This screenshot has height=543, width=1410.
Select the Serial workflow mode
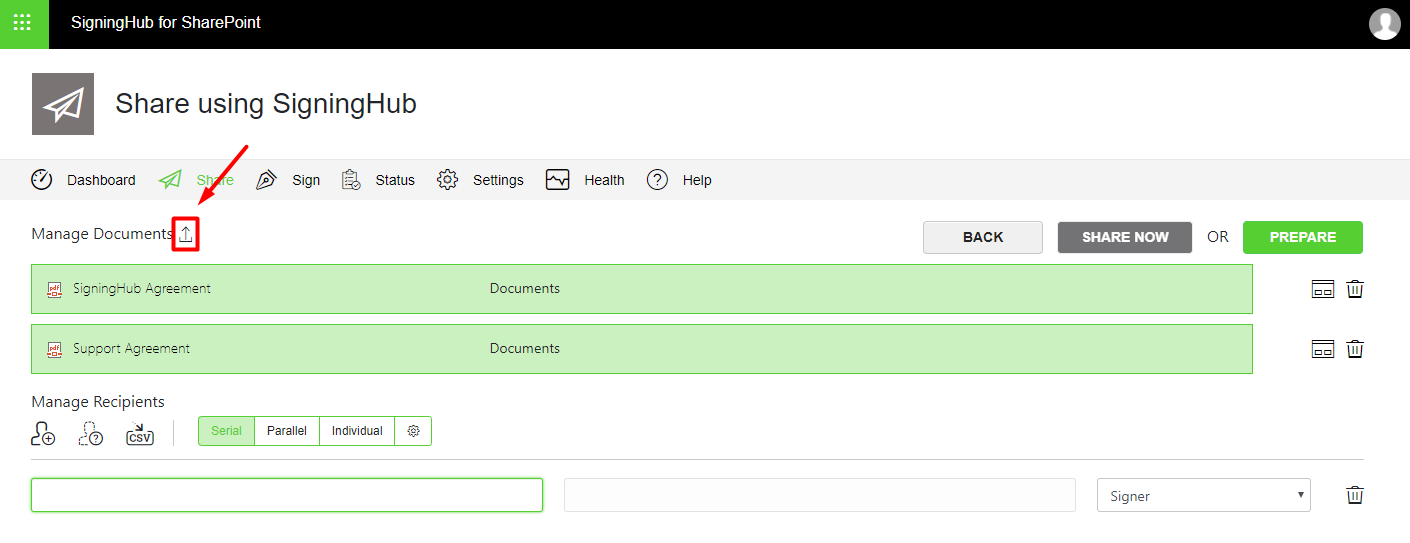226,431
